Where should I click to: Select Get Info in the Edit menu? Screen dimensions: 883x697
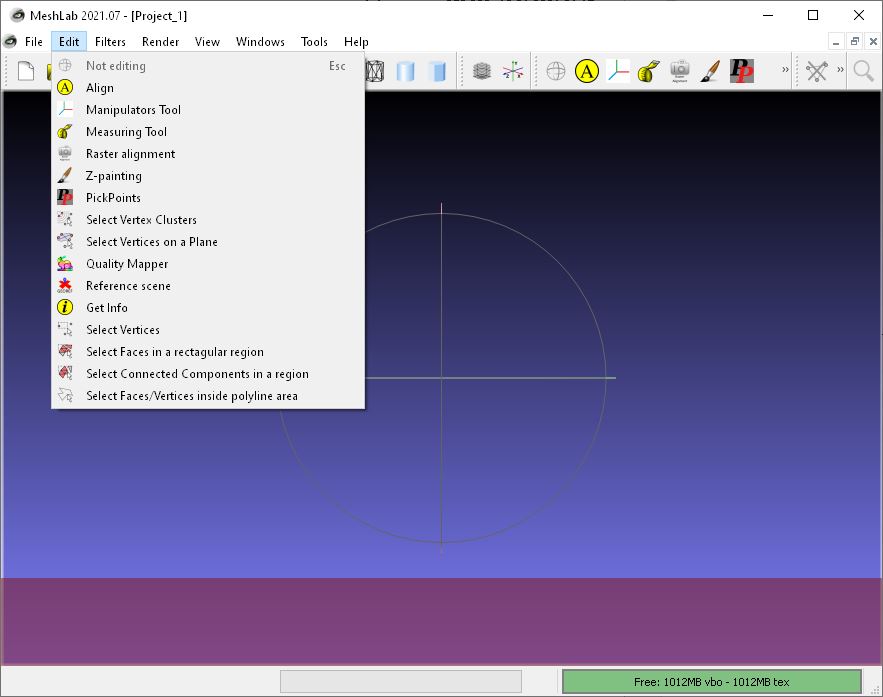click(x=107, y=308)
